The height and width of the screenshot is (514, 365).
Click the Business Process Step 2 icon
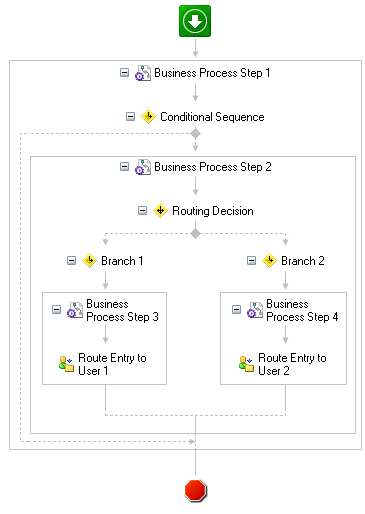[x=143, y=167]
